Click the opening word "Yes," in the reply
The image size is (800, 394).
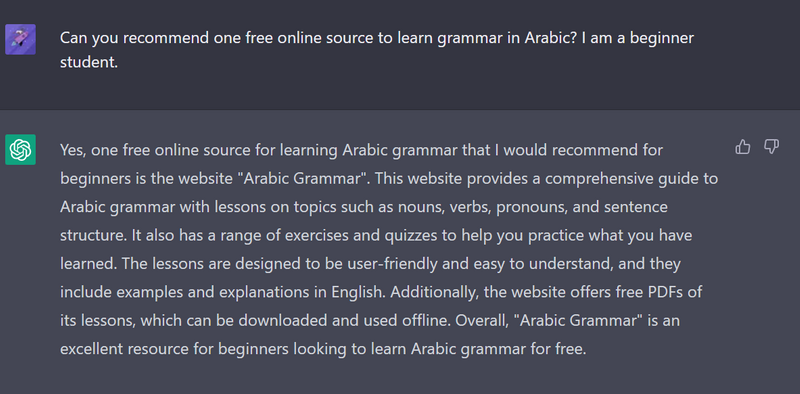(71, 151)
